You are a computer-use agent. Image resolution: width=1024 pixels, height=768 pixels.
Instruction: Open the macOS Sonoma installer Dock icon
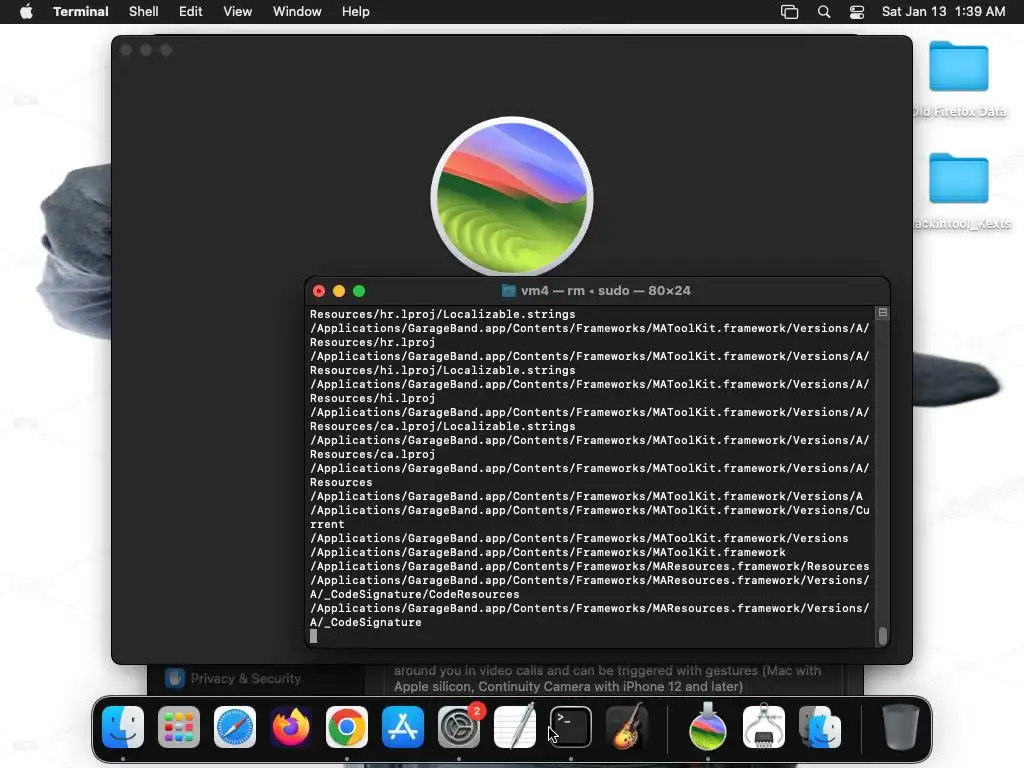[x=708, y=727]
